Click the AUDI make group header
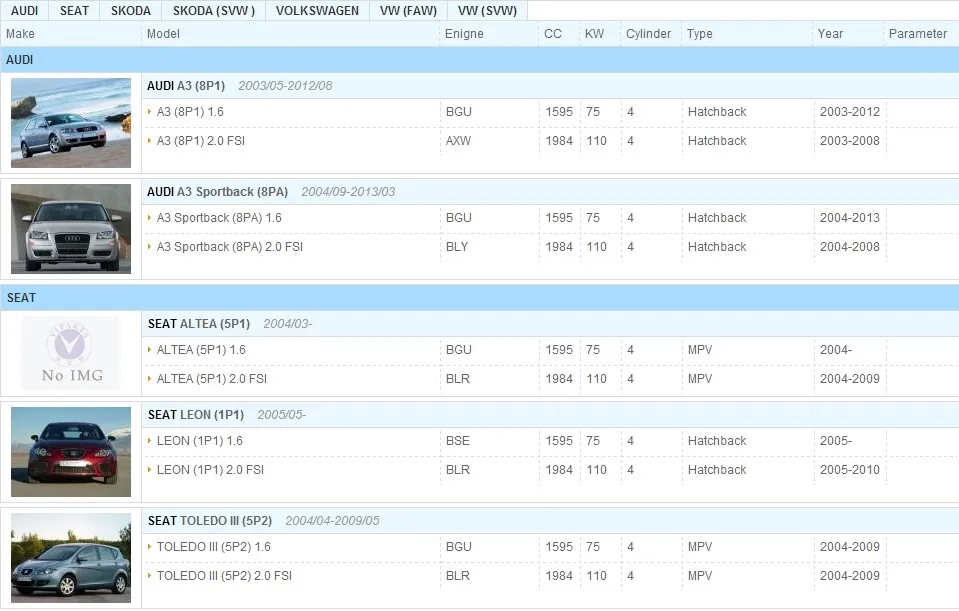 tap(480, 59)
